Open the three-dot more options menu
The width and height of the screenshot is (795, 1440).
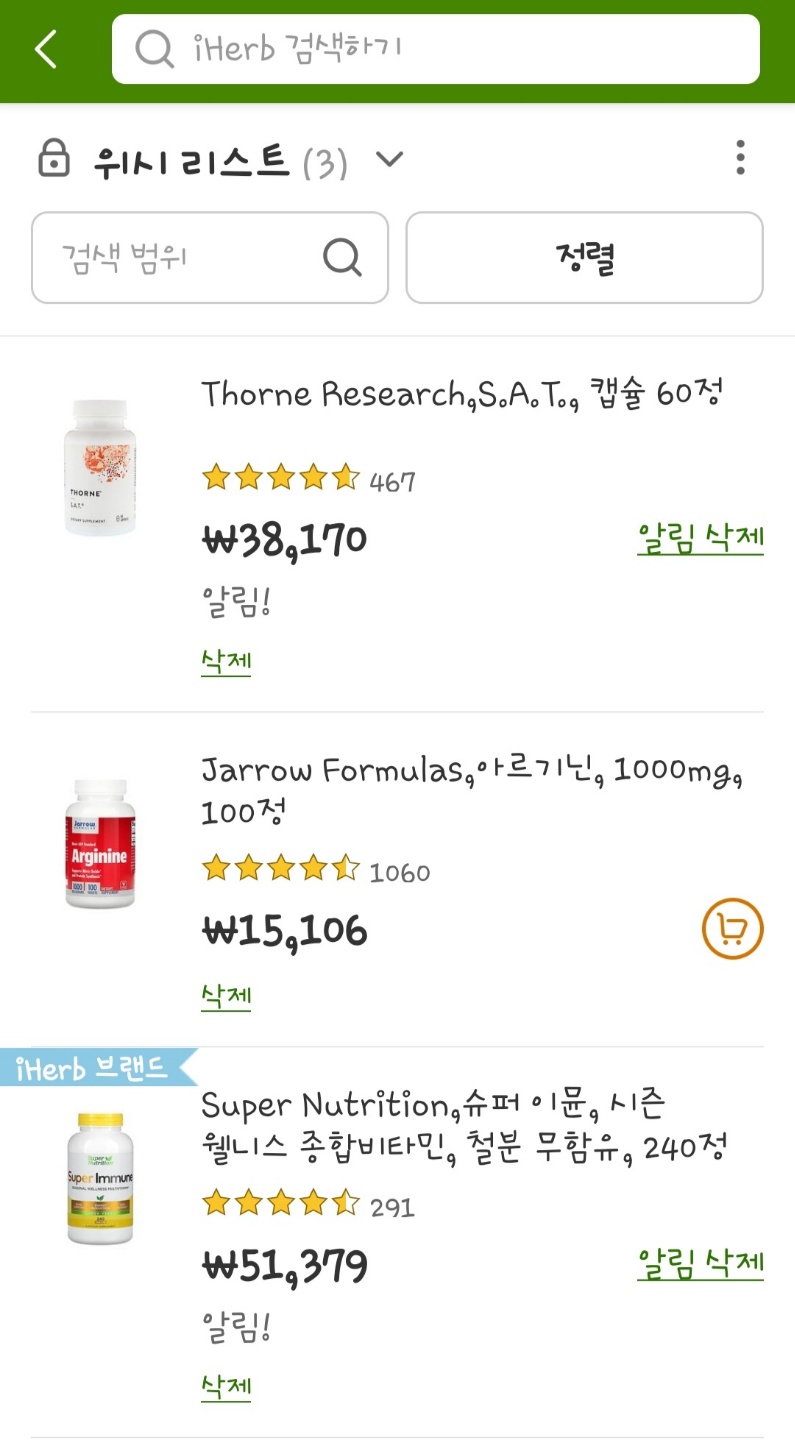[740, 158]
